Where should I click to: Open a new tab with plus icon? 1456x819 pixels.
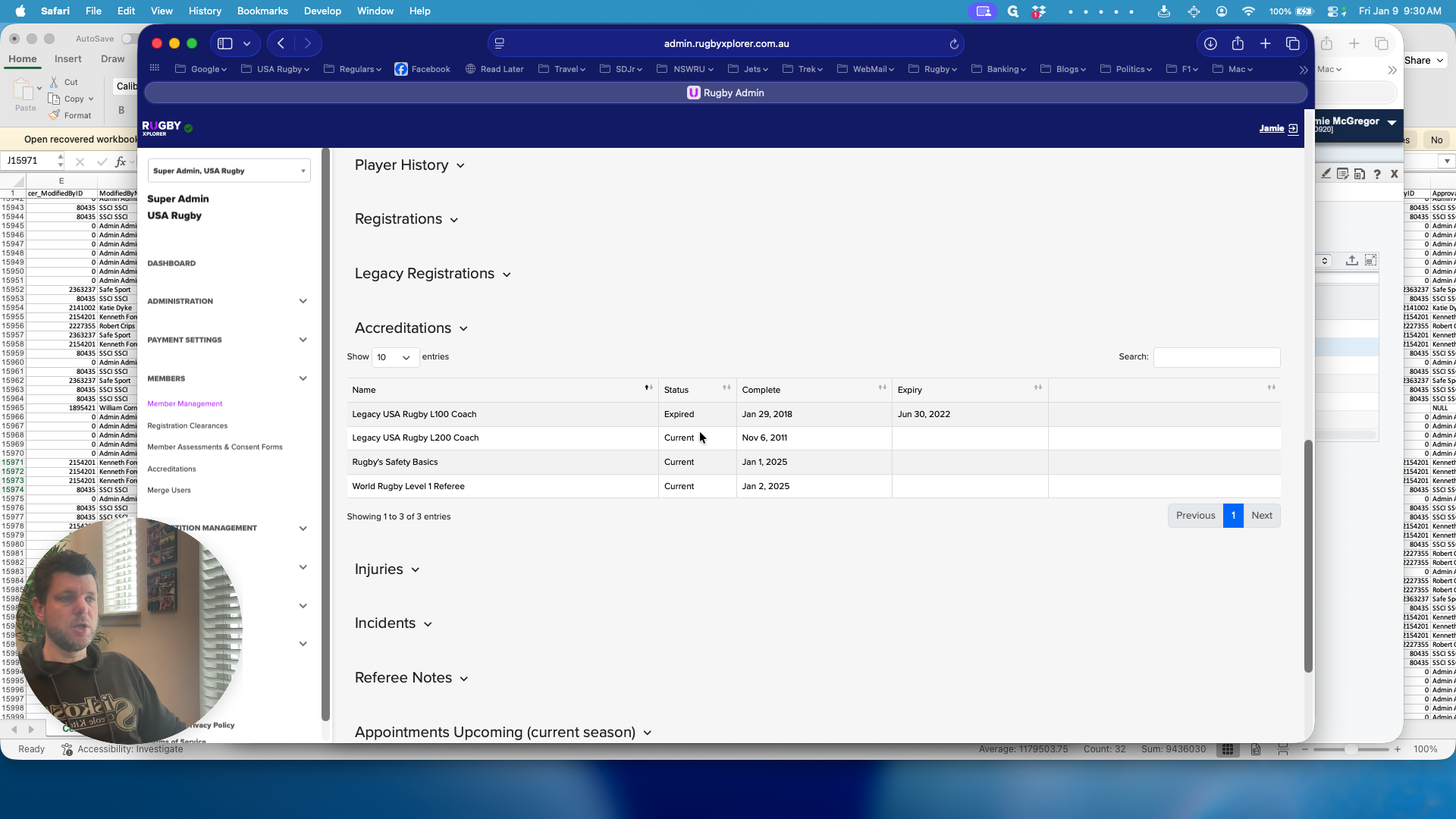(x=1265, y=44)
